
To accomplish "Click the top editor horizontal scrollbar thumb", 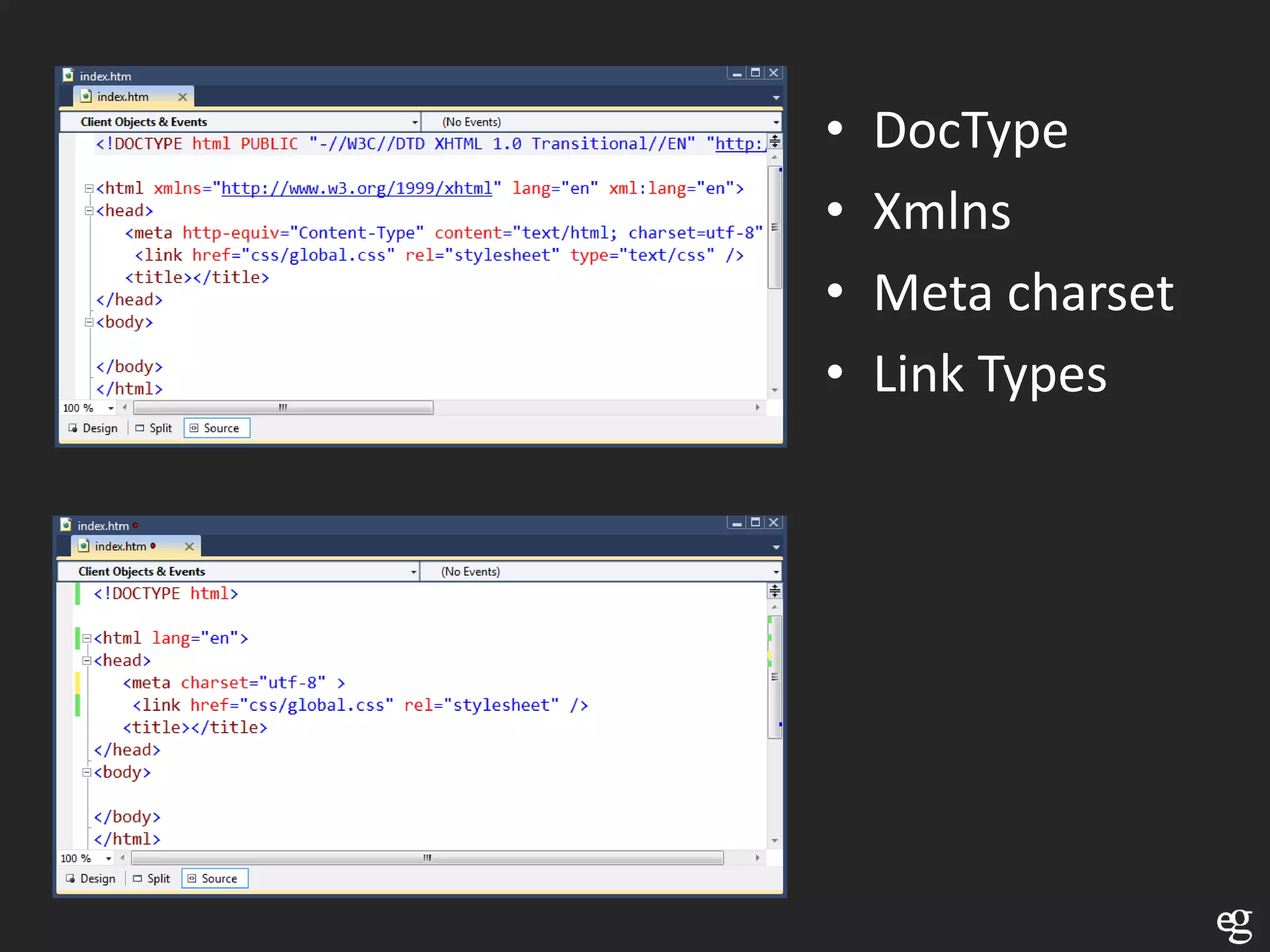I will point(283,408).
